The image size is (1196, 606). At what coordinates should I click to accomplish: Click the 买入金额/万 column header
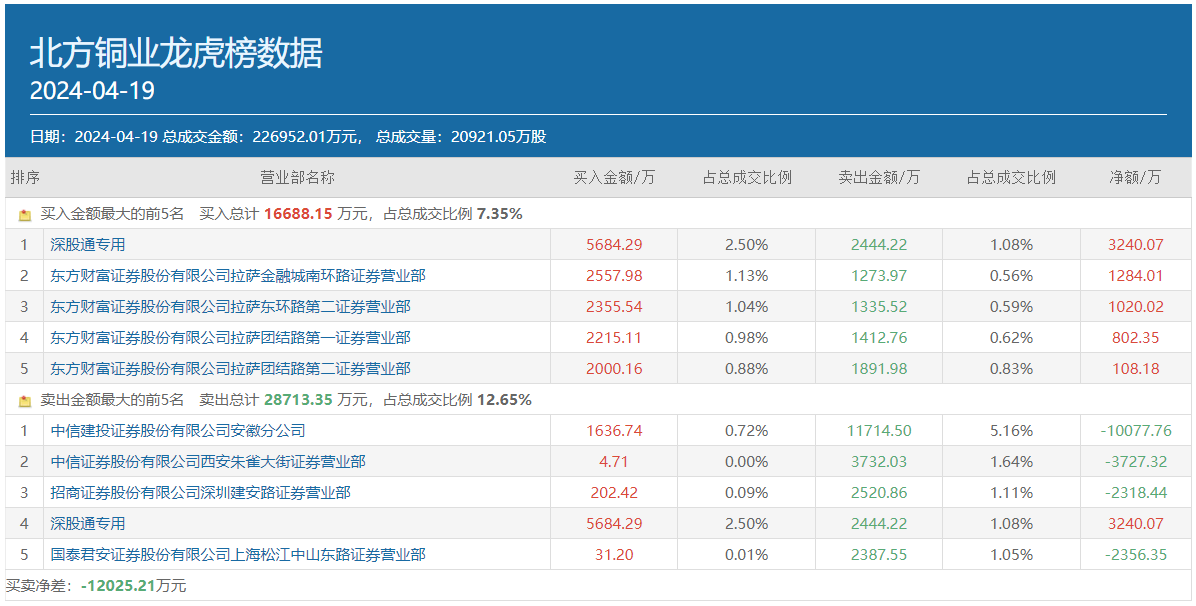pos(613,177)
